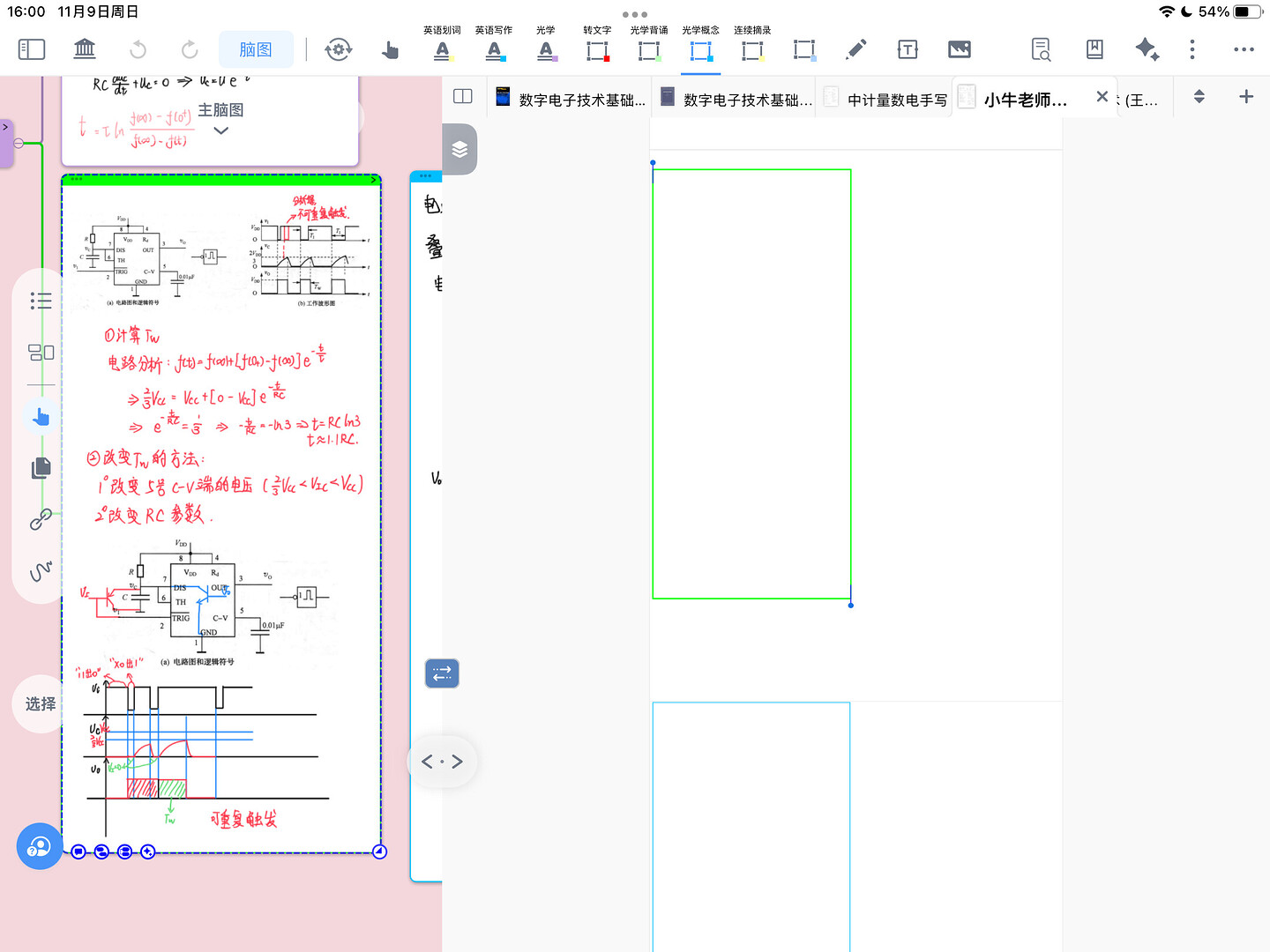1270x952 pixels.
Task: Toggle the left sidebar panel
Action: click(32, 49)
